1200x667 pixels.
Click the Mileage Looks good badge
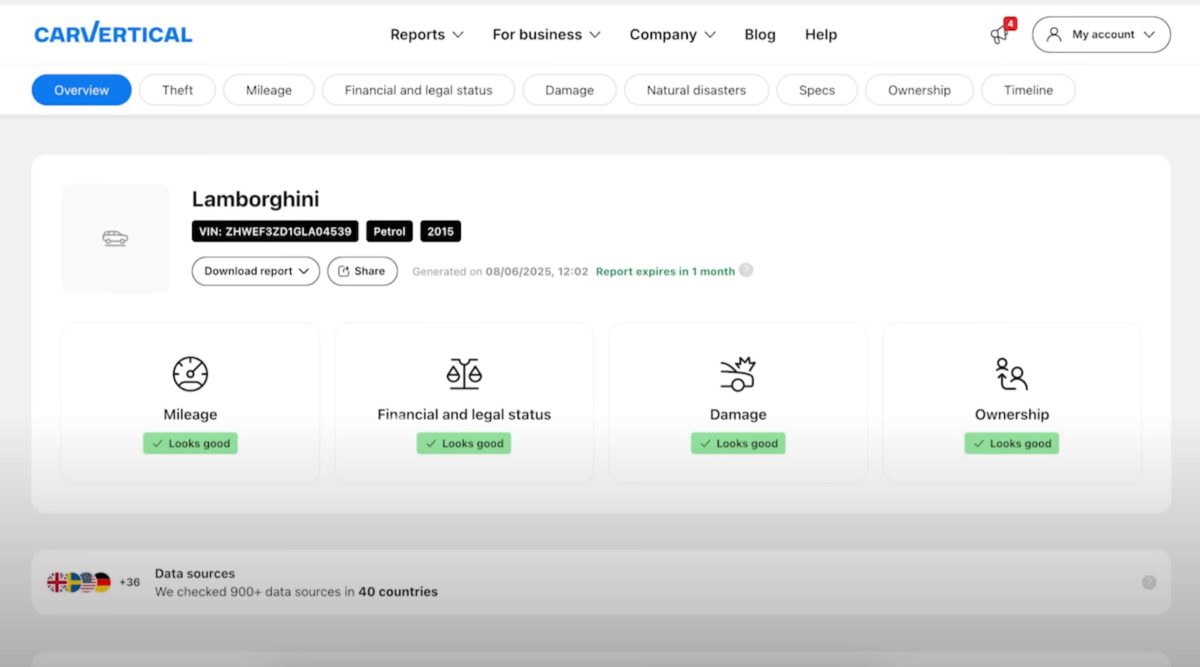[190, 443]
